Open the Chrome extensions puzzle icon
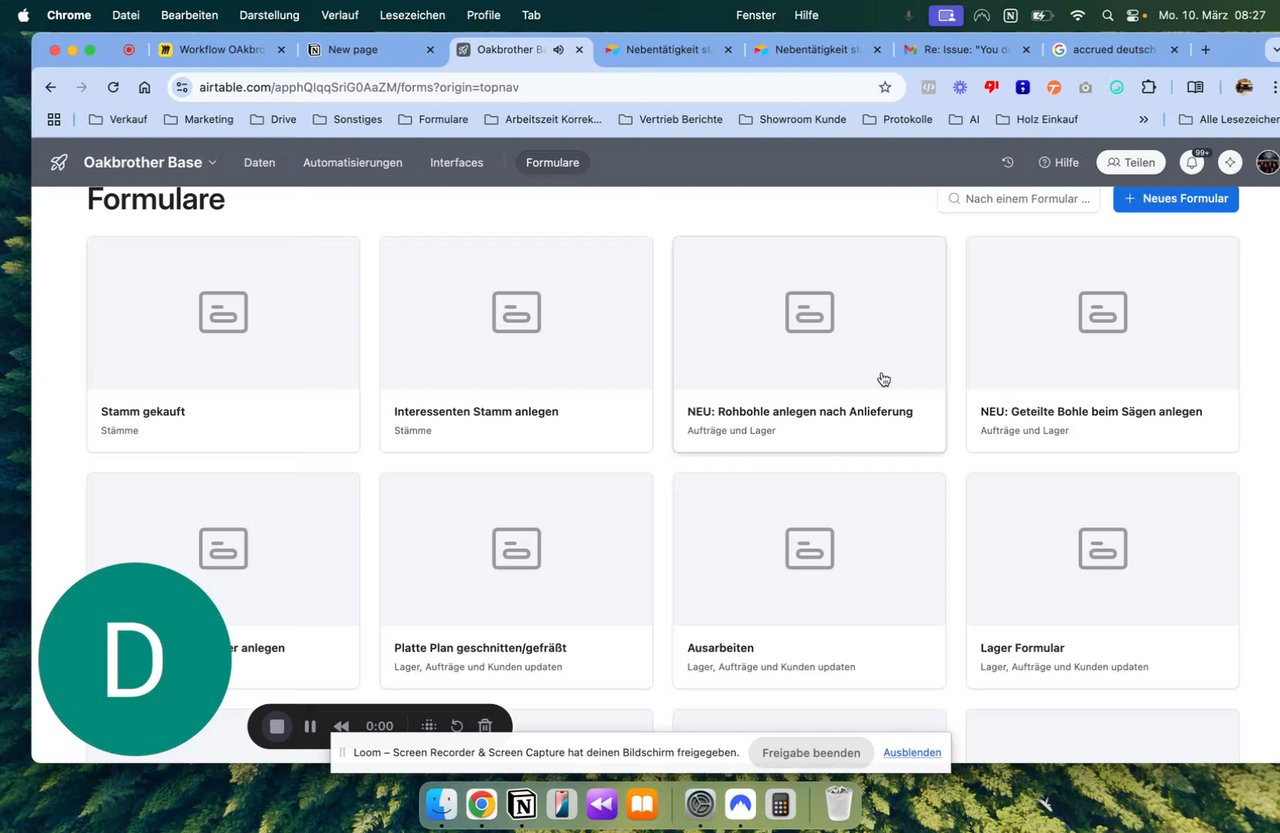Viewport: 1280px width, 833px height. click(1148, 87)
